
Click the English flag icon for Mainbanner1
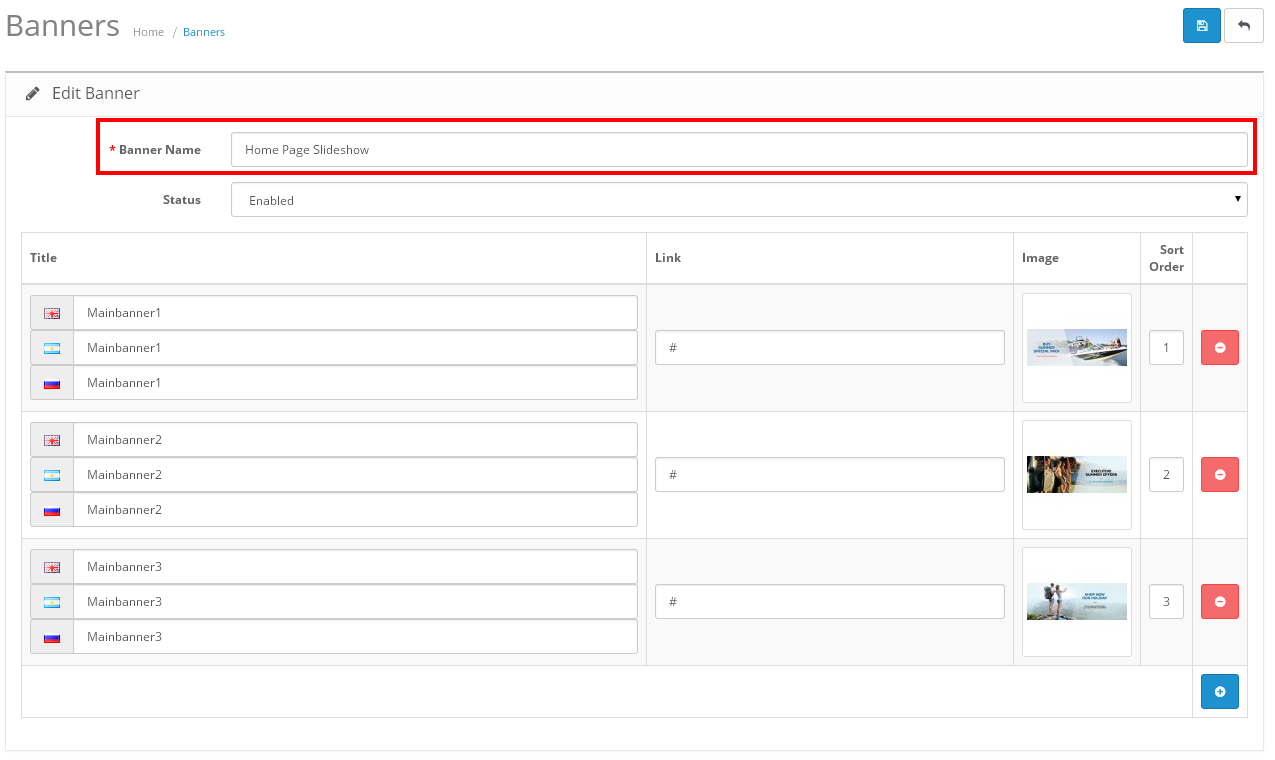click(x=52, y=313)
